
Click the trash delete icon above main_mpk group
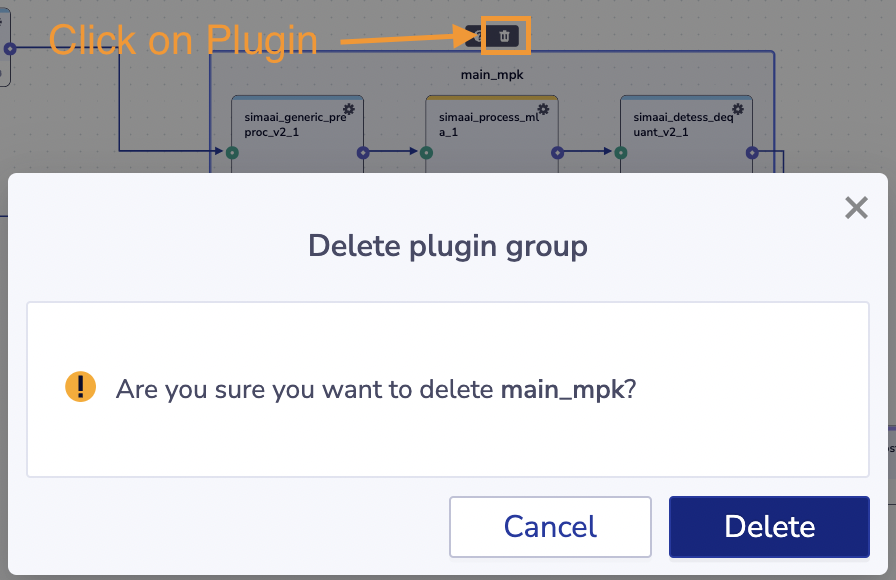503,36
